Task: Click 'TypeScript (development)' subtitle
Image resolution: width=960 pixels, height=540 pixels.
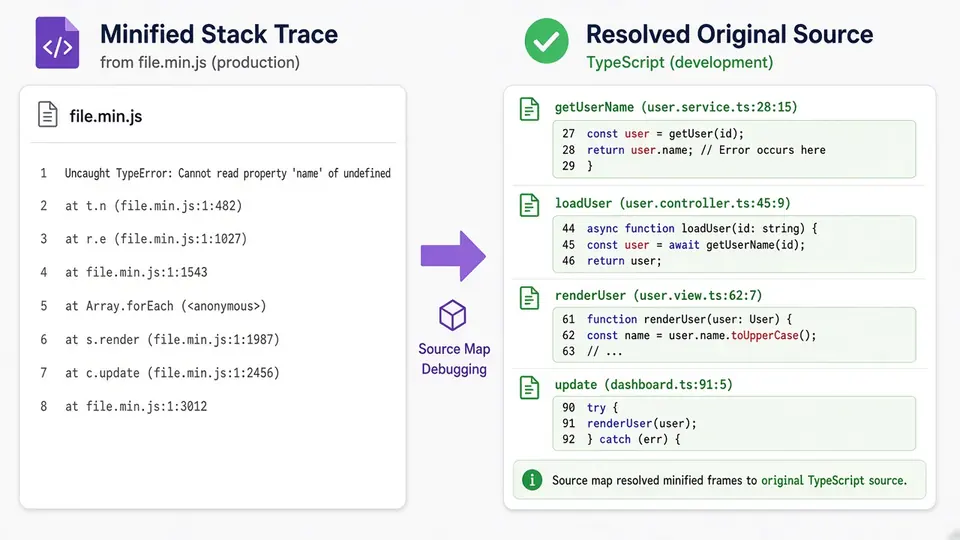Action: coord(680,62)
